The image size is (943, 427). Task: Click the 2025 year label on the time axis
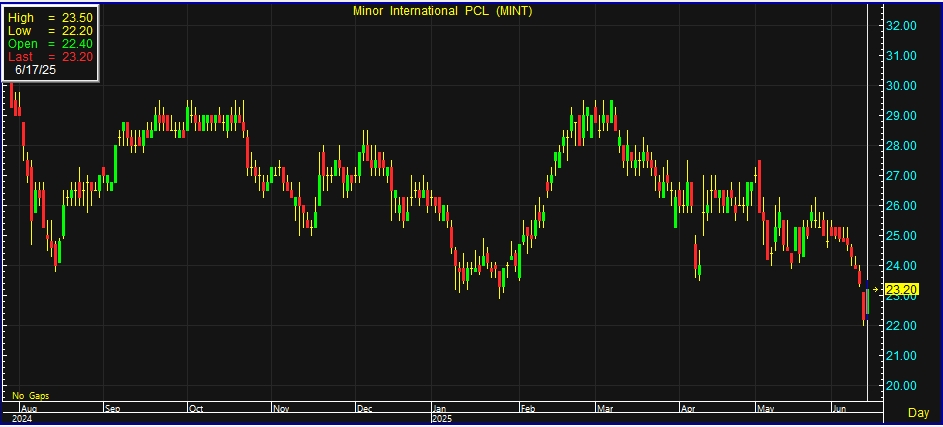[442, 419]
